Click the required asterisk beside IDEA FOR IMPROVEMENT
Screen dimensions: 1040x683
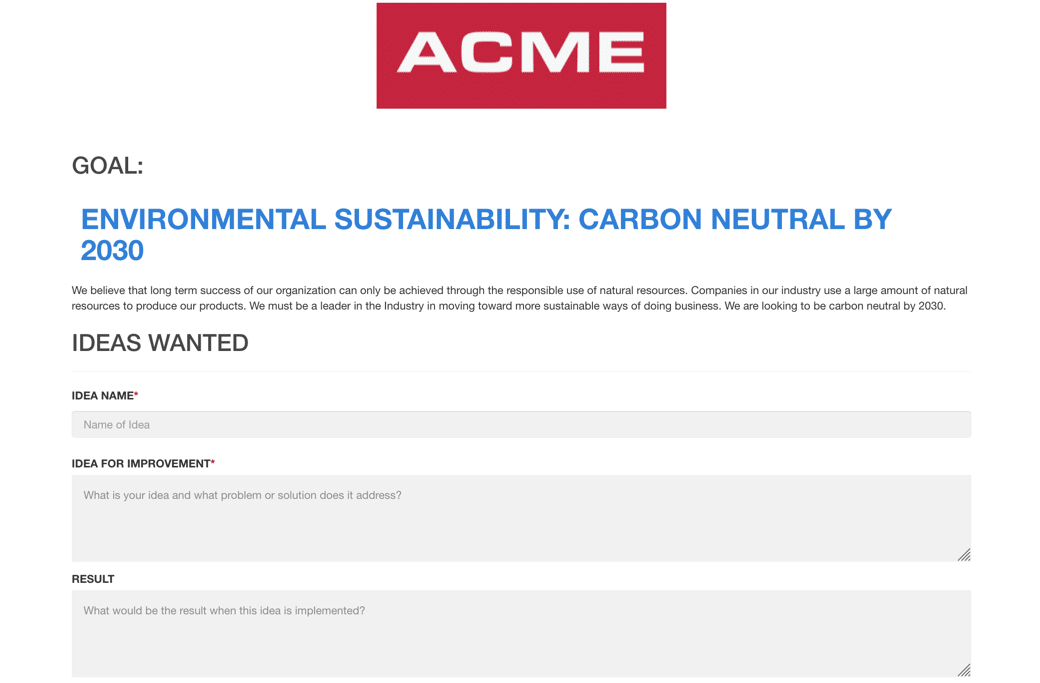[x=213, y=463]
